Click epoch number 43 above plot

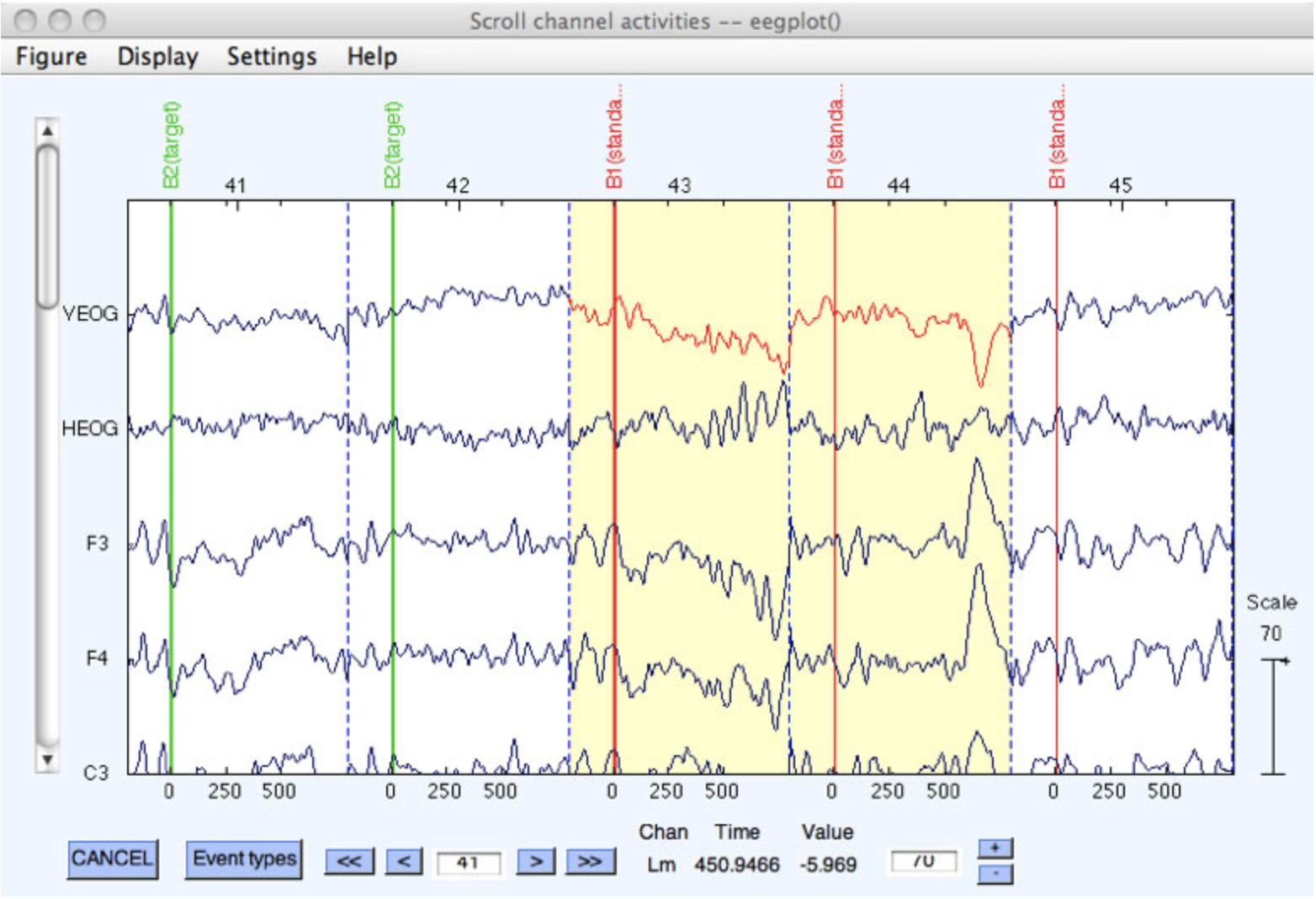point(679,186)
